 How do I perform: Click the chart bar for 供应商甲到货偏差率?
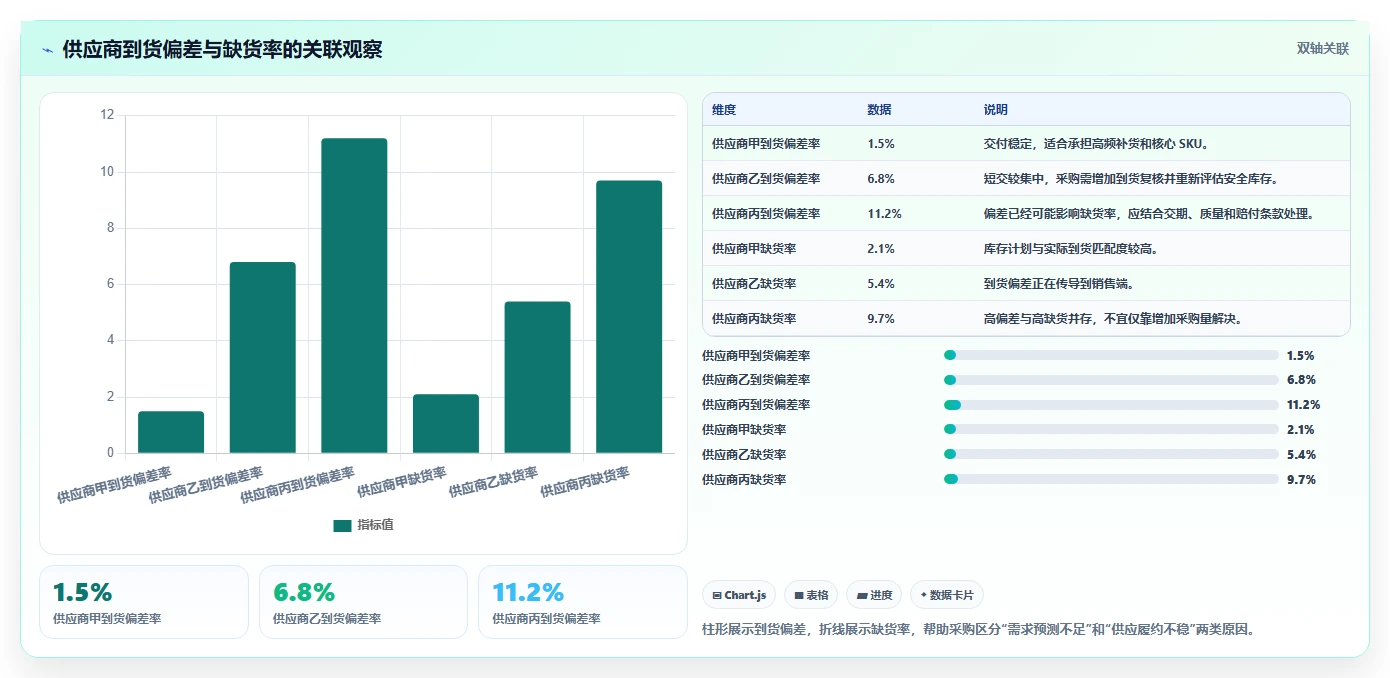coord(171,432)
